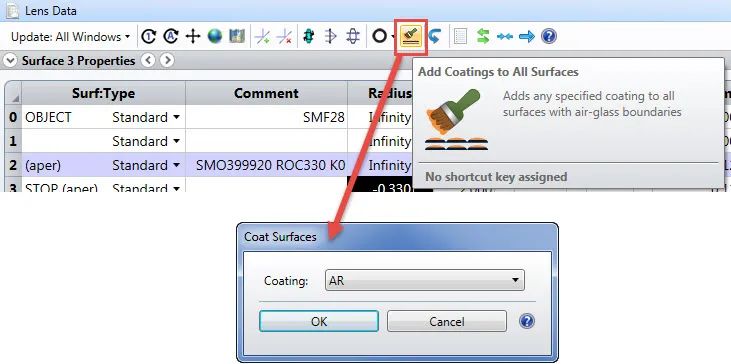Open Surf:Type dropdown for OBJECT row
The width and height of the screenshot is (731, 364).
click(x=176, y=117)
